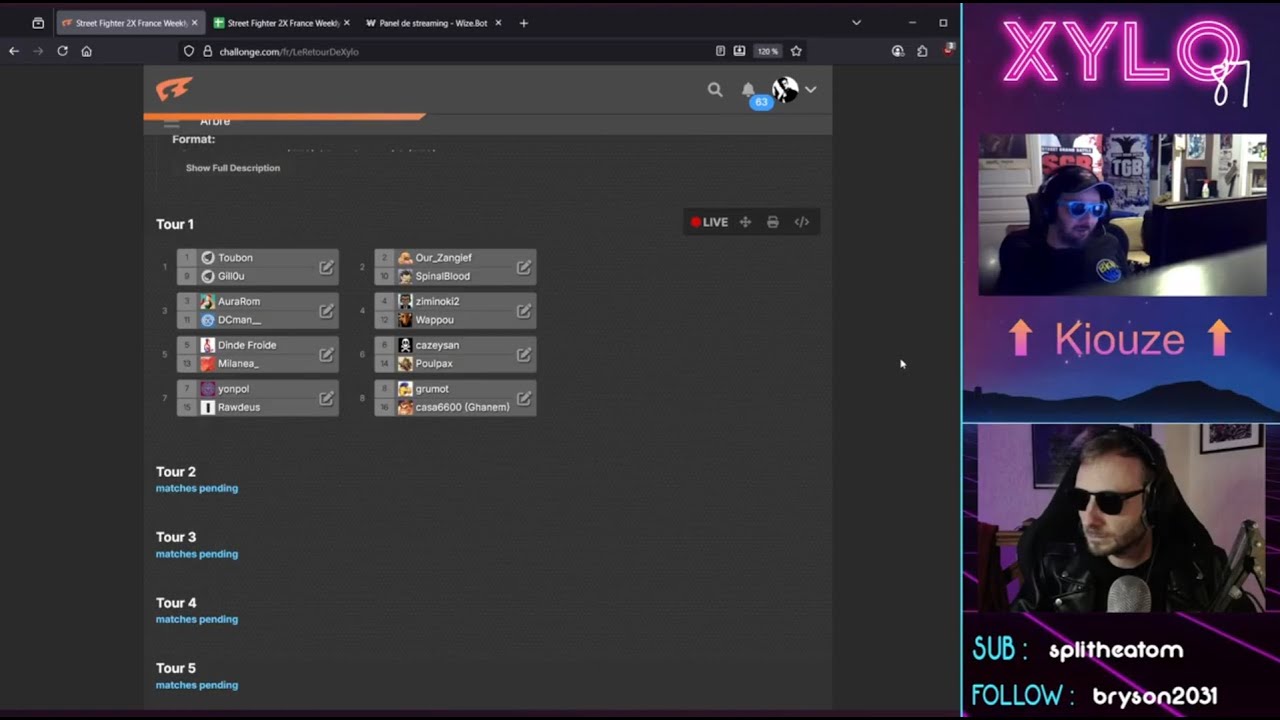Open the 120% zoom level control

[x=767, y=51]
